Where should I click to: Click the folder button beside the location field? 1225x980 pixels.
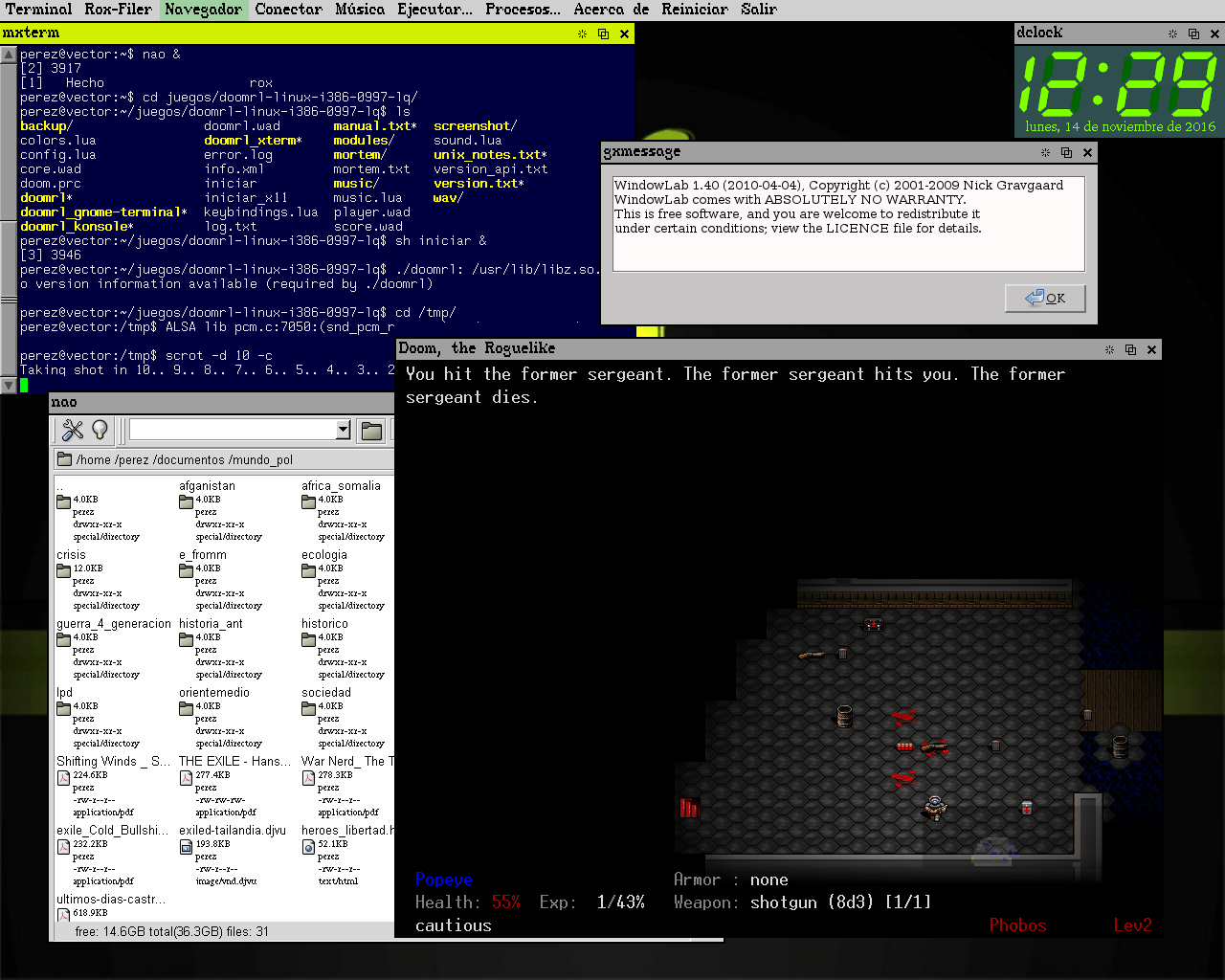[x=371, y=431]
